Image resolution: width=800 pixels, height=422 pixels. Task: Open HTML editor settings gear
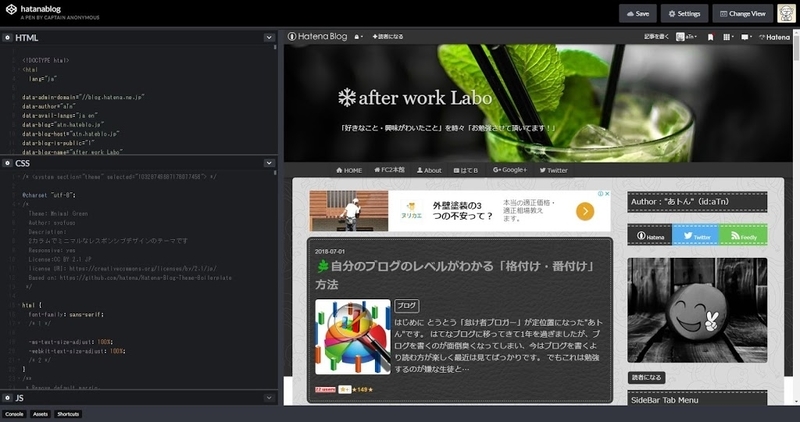8,37
